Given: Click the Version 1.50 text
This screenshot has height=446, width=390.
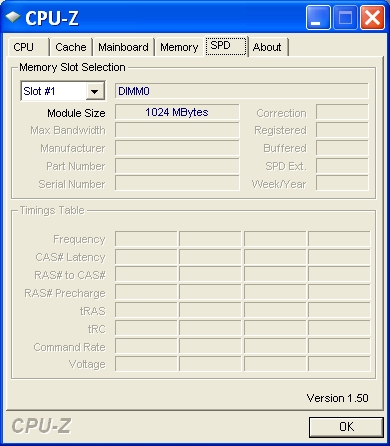Looking at the screenshot, I should [338, 398].
